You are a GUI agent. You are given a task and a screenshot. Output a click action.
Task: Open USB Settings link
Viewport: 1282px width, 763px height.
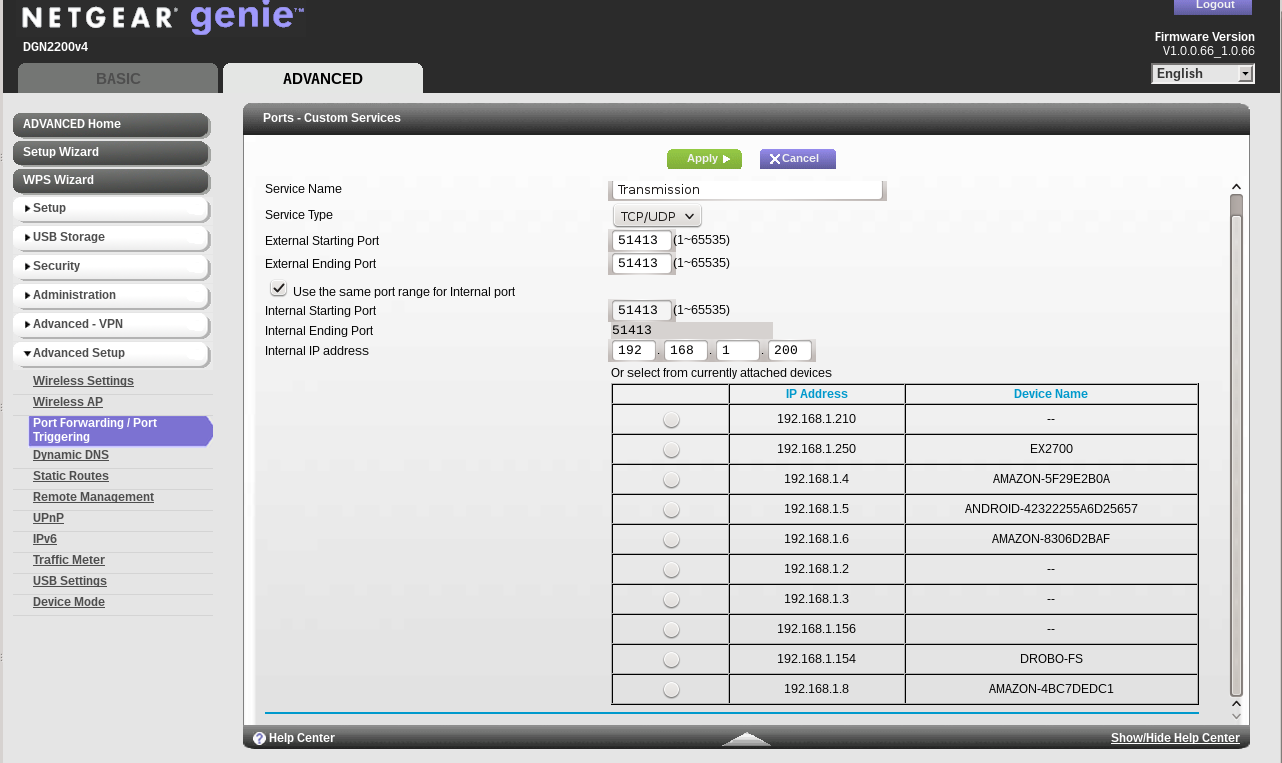coord(70,581)
